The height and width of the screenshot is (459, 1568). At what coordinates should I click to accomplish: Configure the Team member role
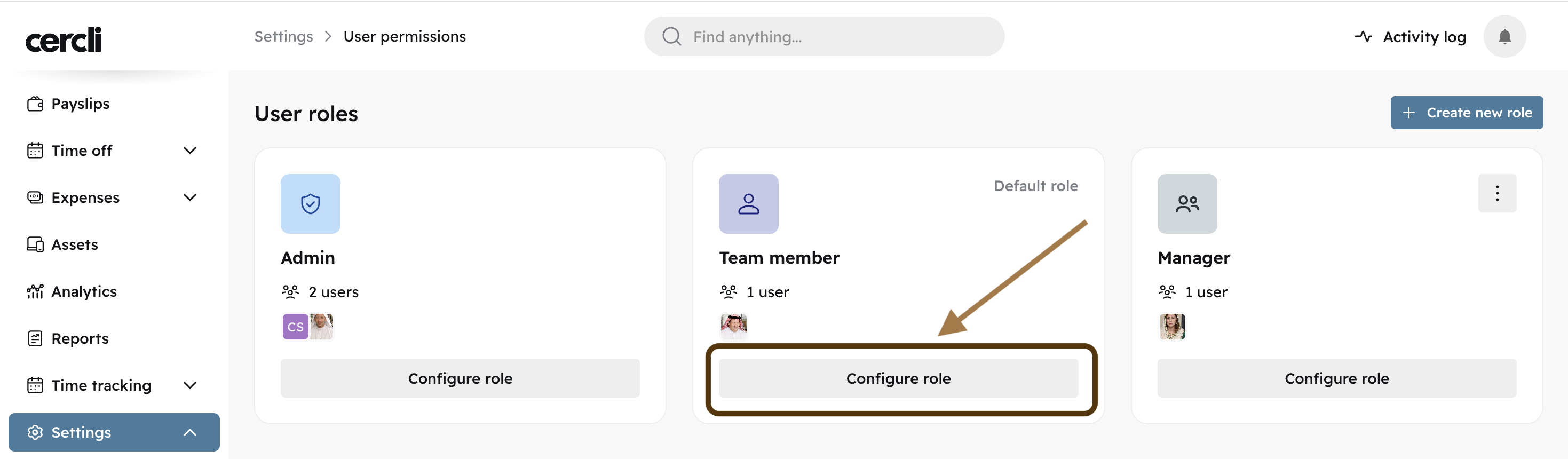[x=898, y=378]
